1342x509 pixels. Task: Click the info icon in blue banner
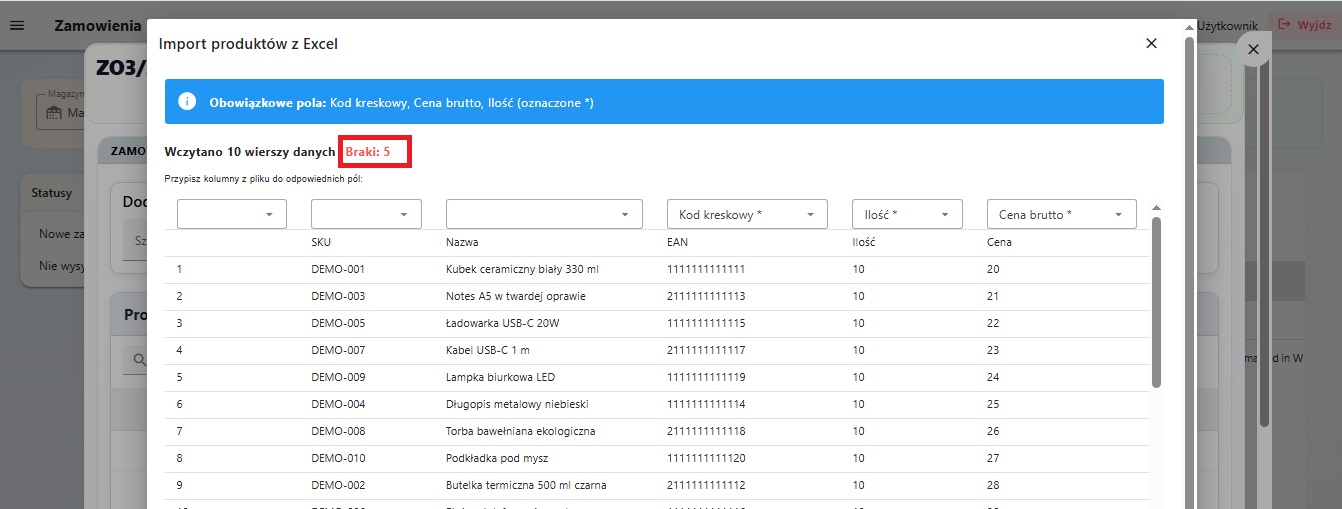click(x=187, y=102)
